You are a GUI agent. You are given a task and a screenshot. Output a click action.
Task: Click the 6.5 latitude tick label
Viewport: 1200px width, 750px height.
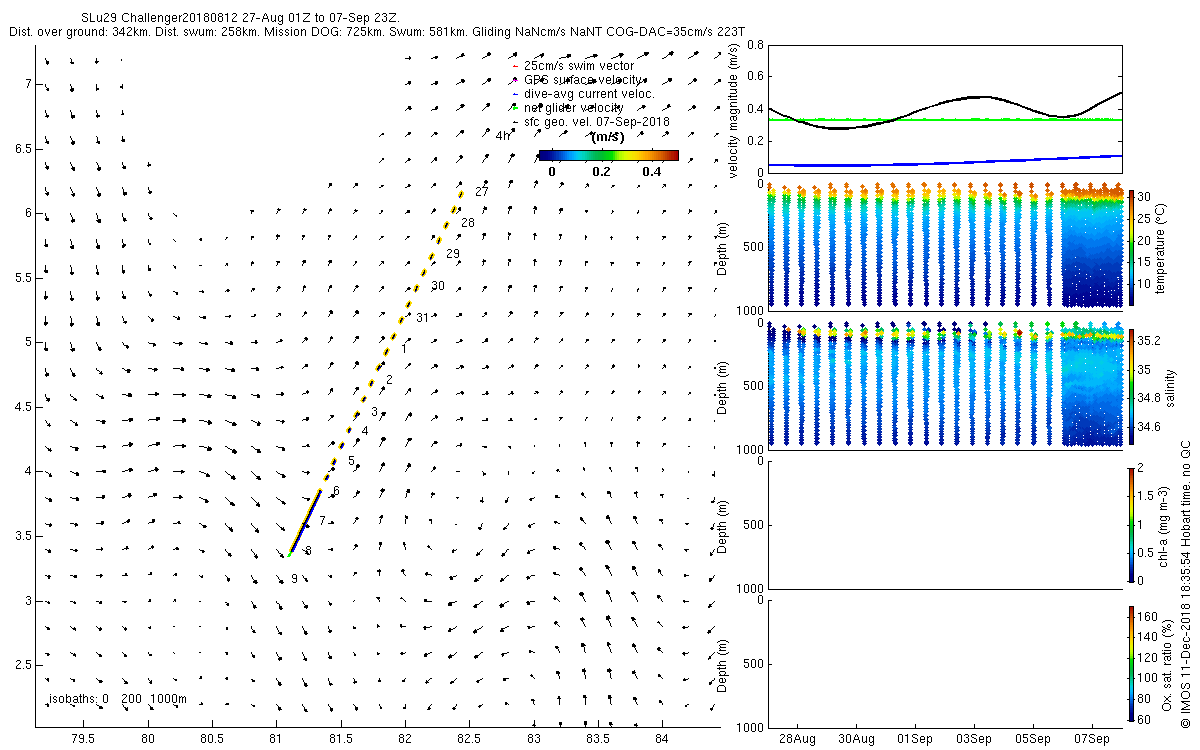coord(24,148)
